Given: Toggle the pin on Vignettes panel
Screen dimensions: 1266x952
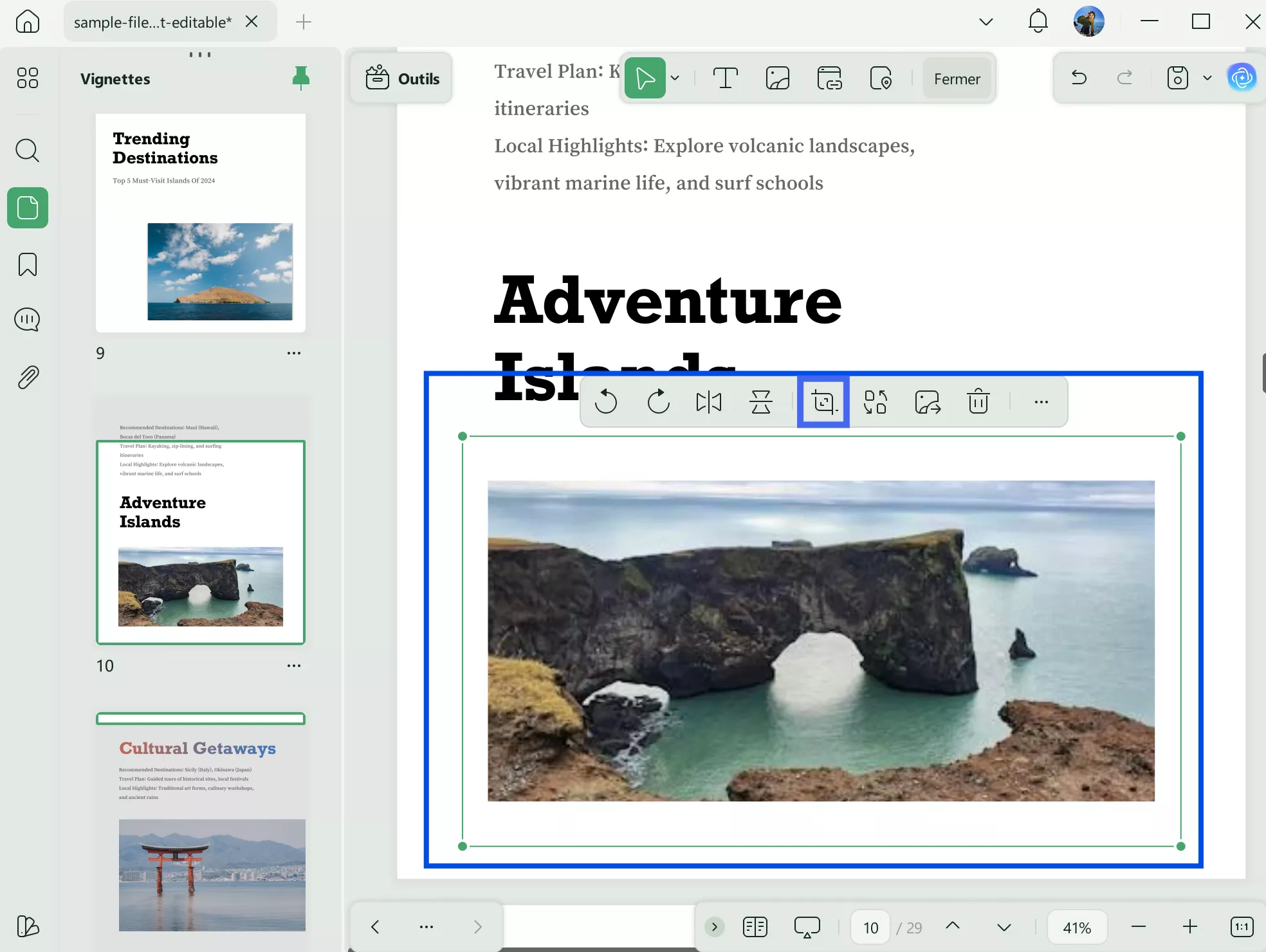Looking at the screenshot, I should [x=300, y=78].
